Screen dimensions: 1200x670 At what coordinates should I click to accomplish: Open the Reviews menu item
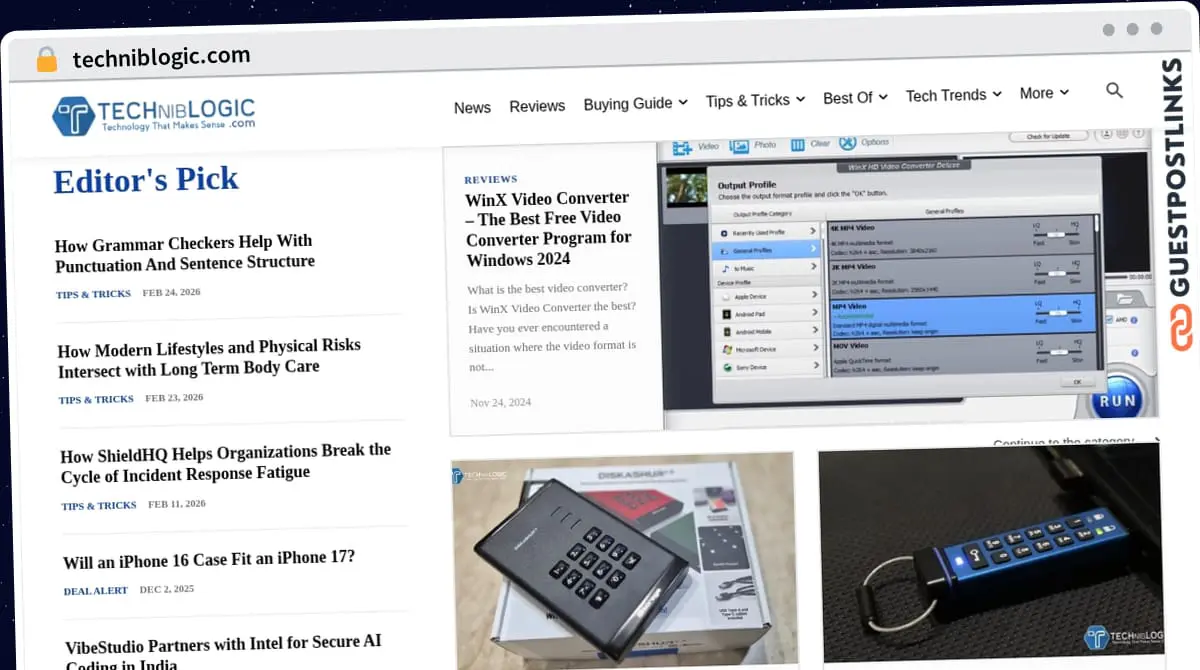tap(537, 106)
